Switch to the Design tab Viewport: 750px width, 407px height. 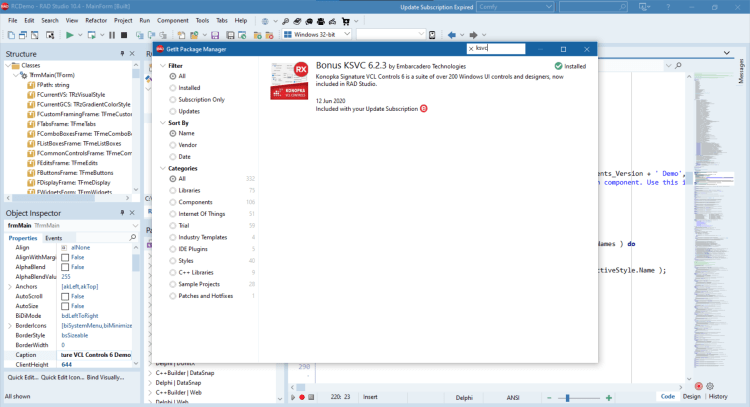tap(692, 396)
